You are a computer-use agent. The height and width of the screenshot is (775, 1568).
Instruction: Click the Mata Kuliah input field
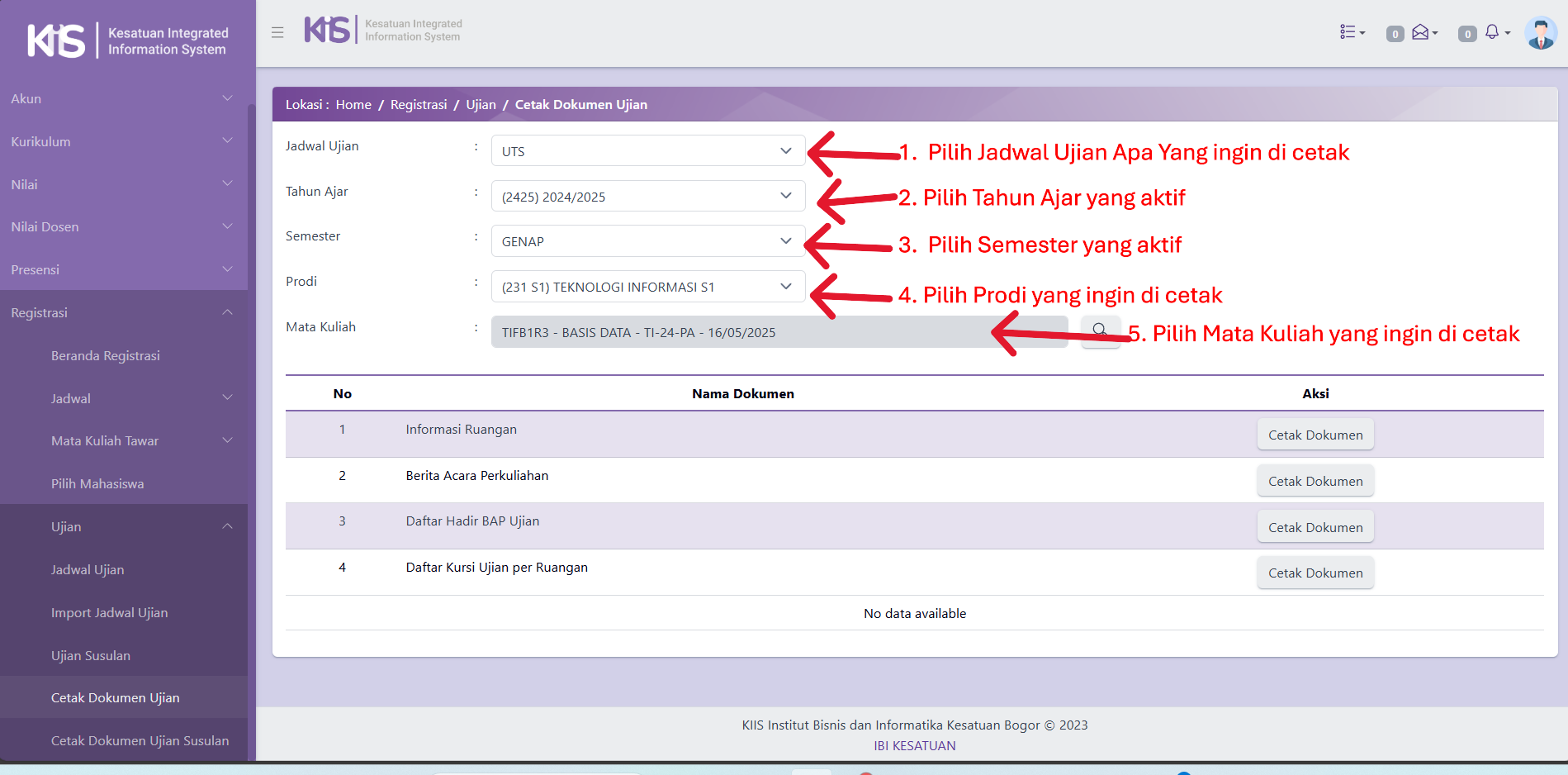(743, 332)
